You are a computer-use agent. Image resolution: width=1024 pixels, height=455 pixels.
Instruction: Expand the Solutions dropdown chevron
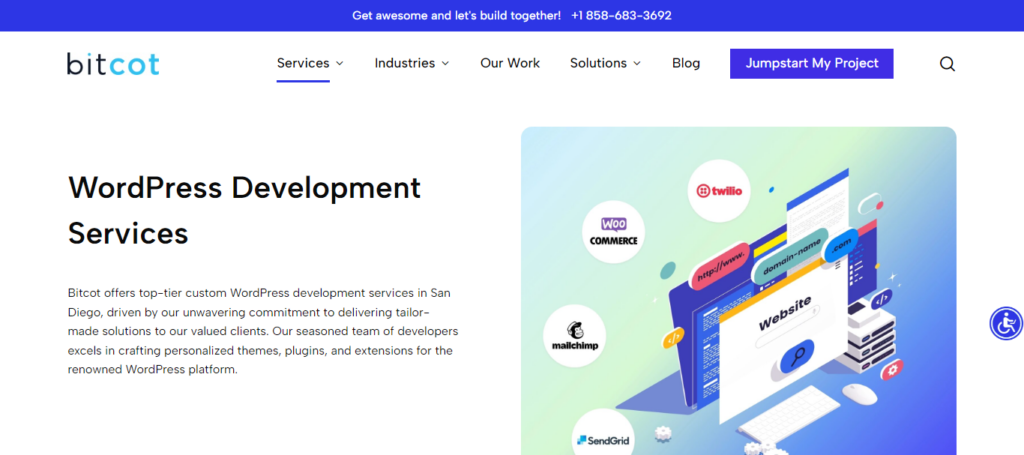tap(637, 64)
